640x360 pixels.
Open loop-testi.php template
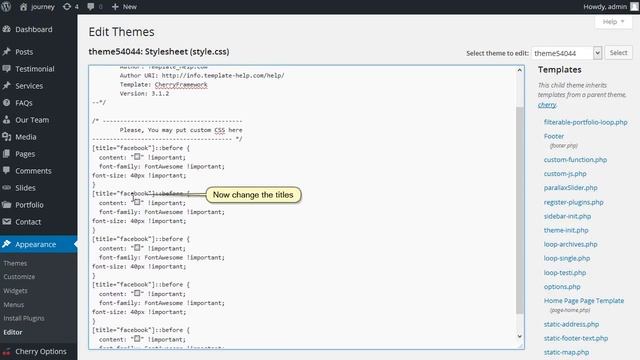click(564, 272)
